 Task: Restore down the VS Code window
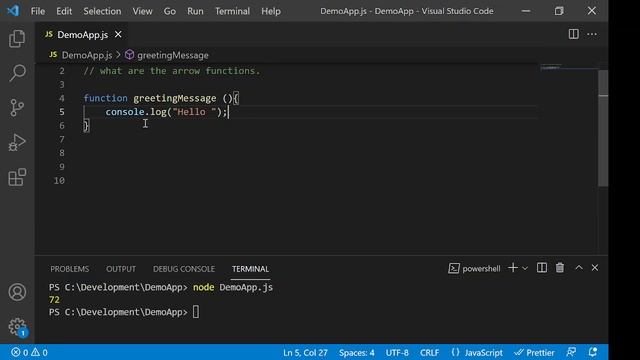[559, 11]
